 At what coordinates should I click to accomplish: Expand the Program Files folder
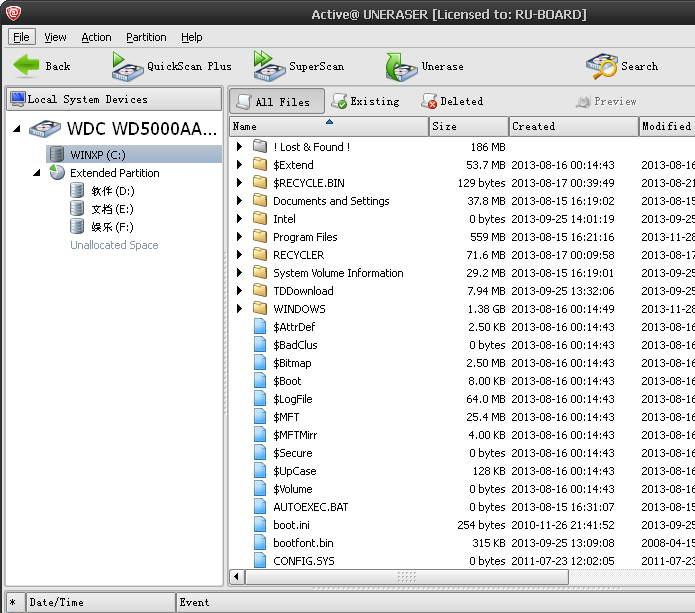pos(239,237)
